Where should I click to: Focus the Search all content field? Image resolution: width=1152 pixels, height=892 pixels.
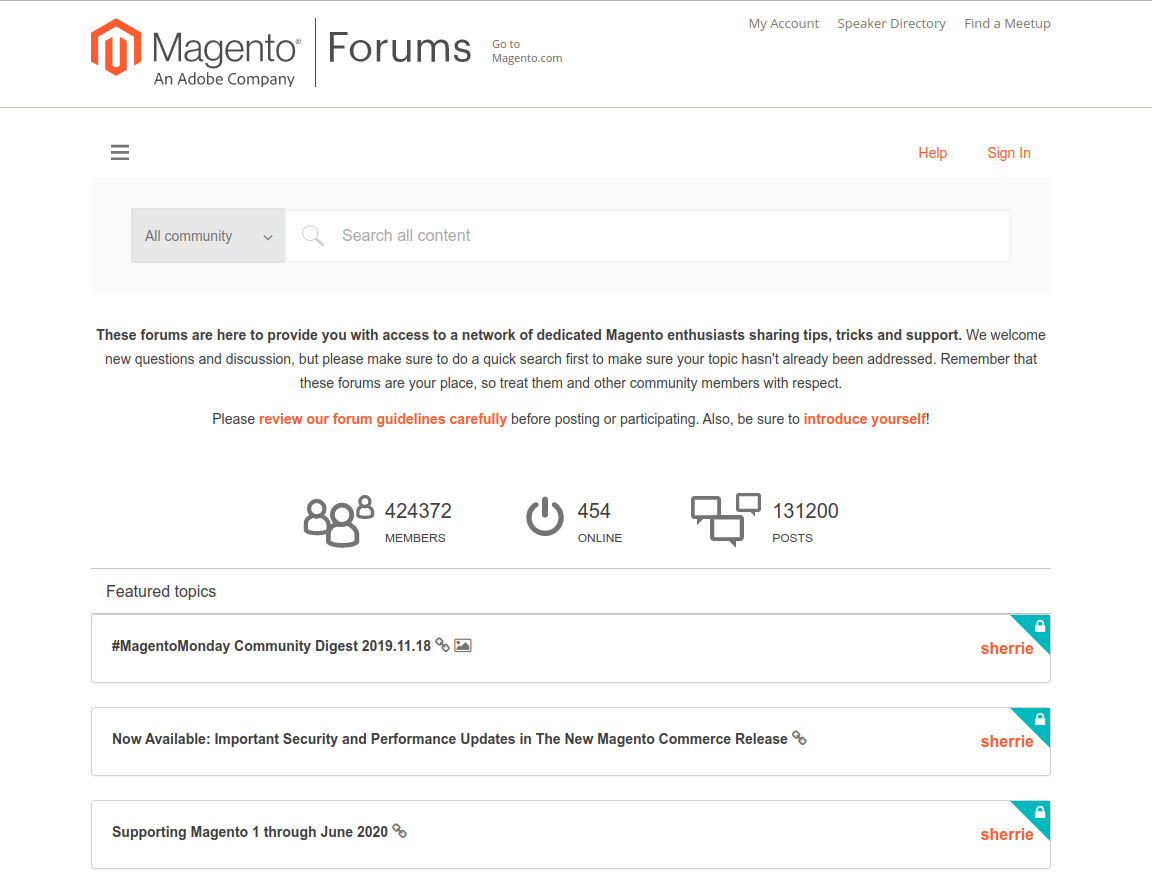[x=647, y=236]
